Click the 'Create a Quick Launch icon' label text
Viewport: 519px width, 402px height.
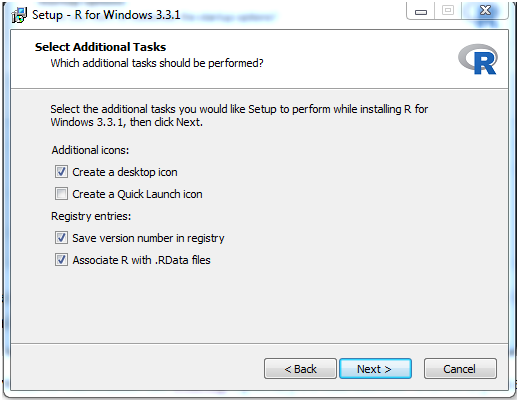(137, 194)
